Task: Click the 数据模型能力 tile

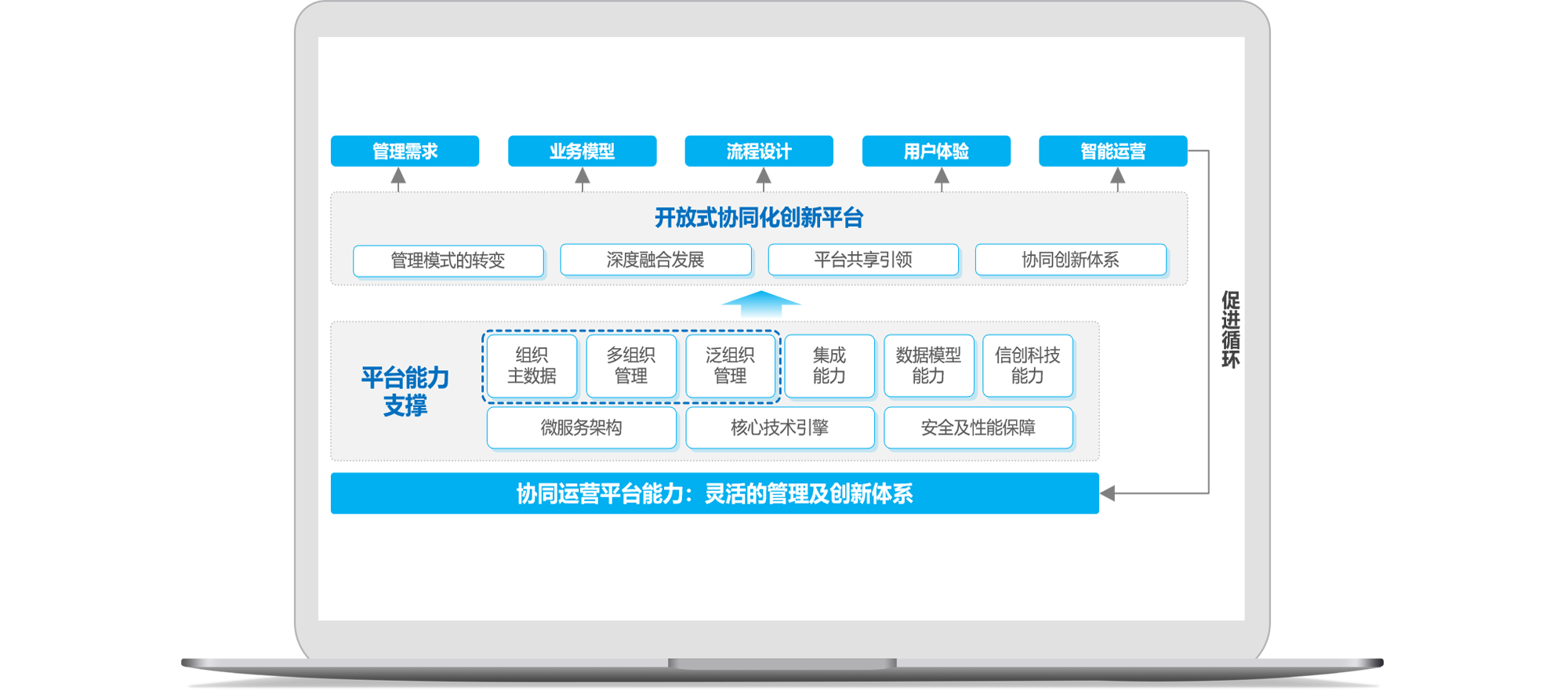Action: click(x=928, y=366)
